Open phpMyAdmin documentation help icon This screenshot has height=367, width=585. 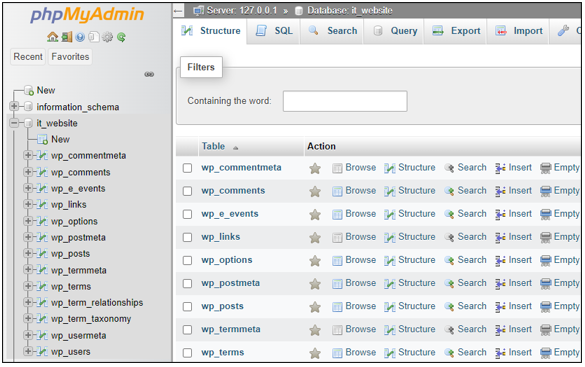point(80,37)
